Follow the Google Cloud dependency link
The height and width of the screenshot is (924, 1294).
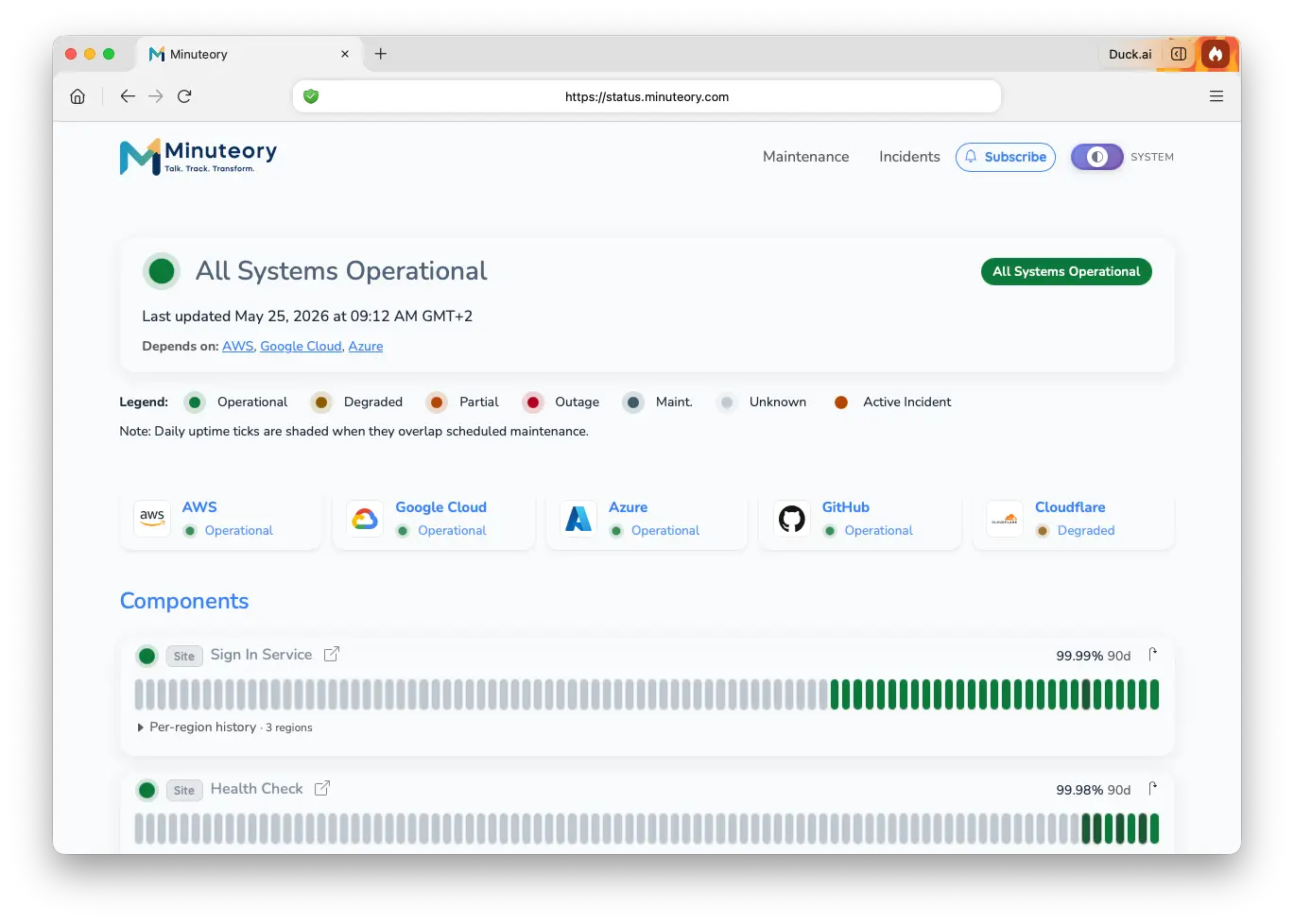tap(301, 347)
